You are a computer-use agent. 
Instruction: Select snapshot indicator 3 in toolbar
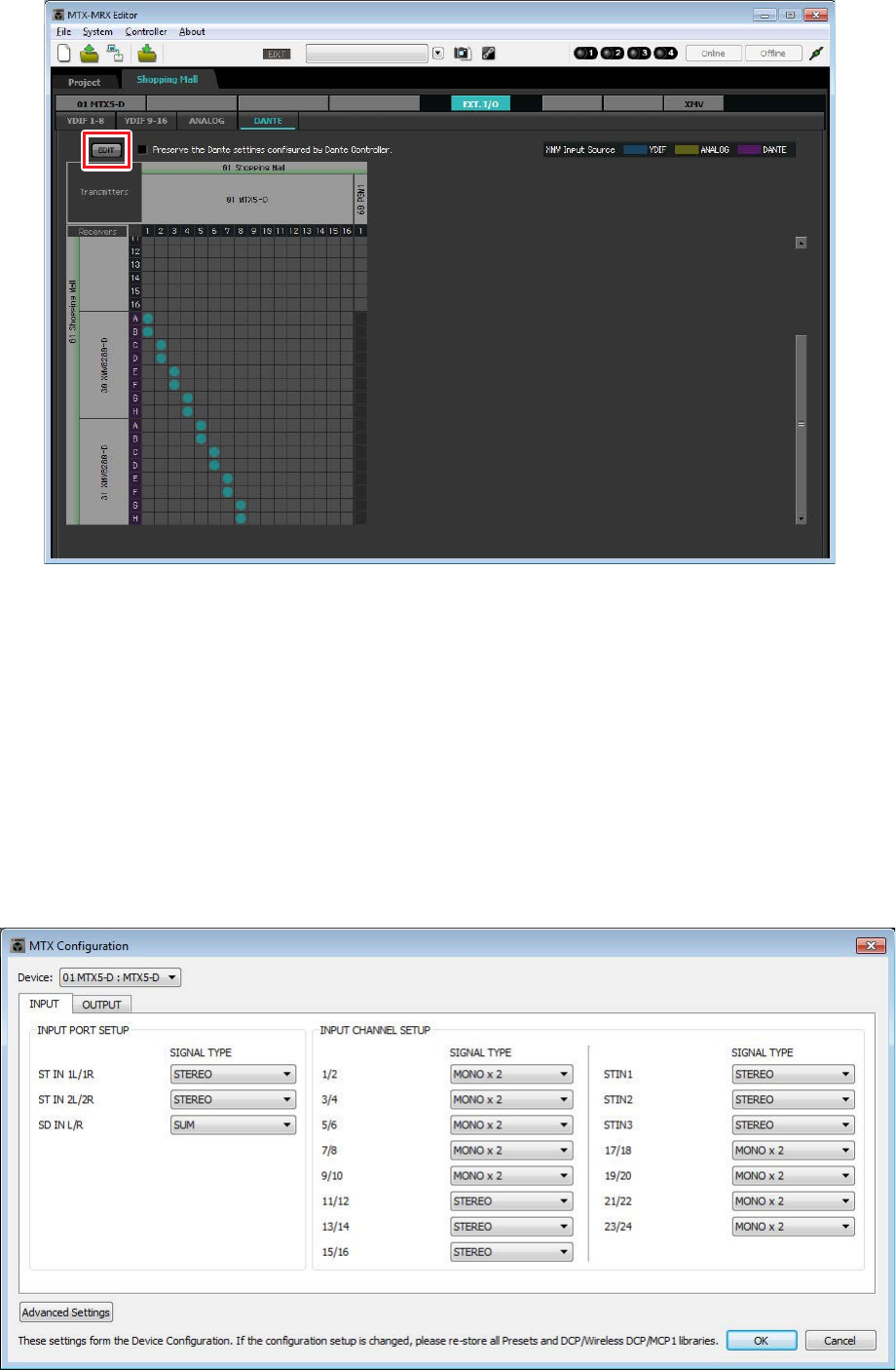639,54
